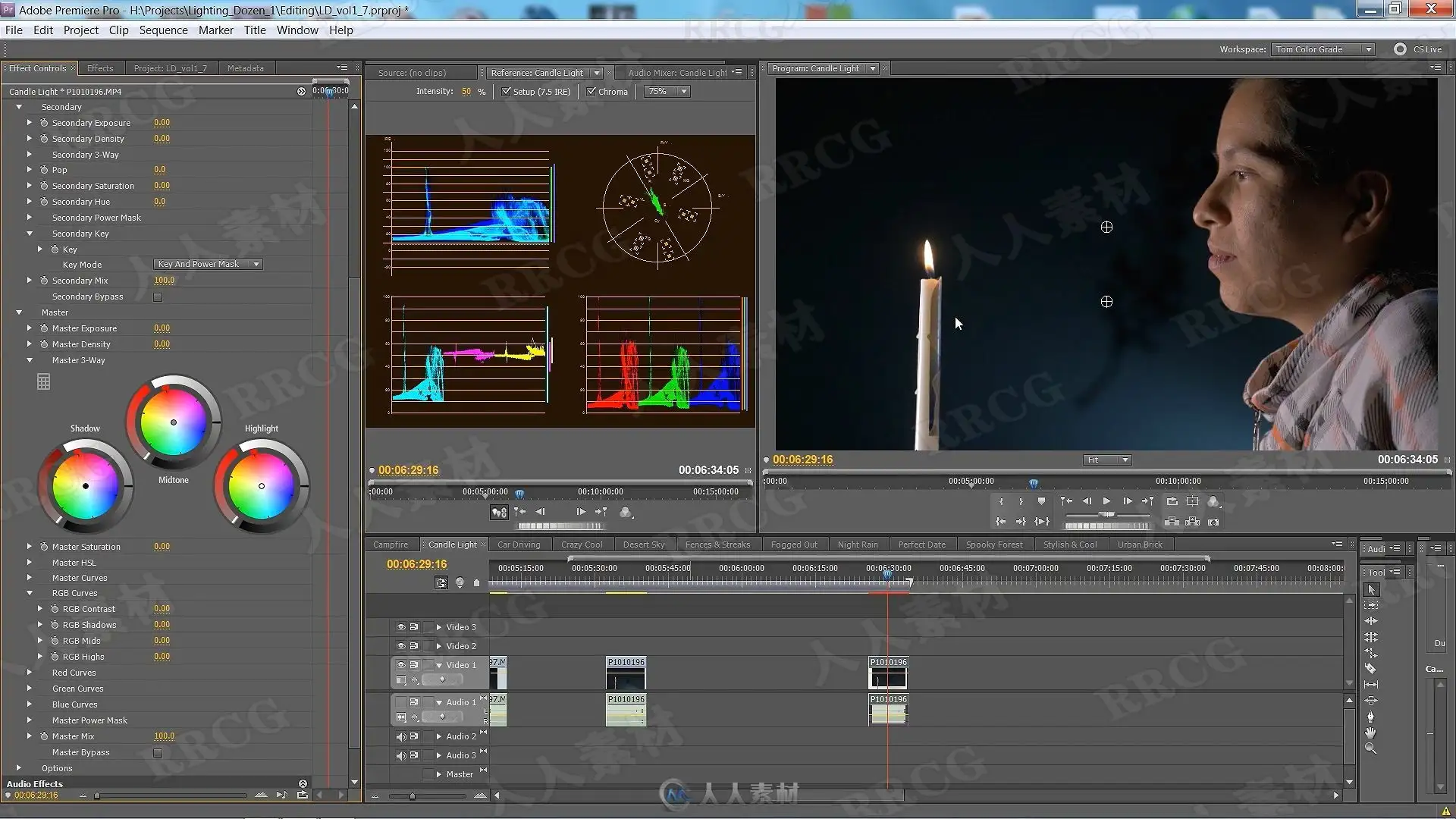This screenshot has width=1456, height=819.
Task: Toggle Safe Margins in Program monitor
Action: [1193, 501]
